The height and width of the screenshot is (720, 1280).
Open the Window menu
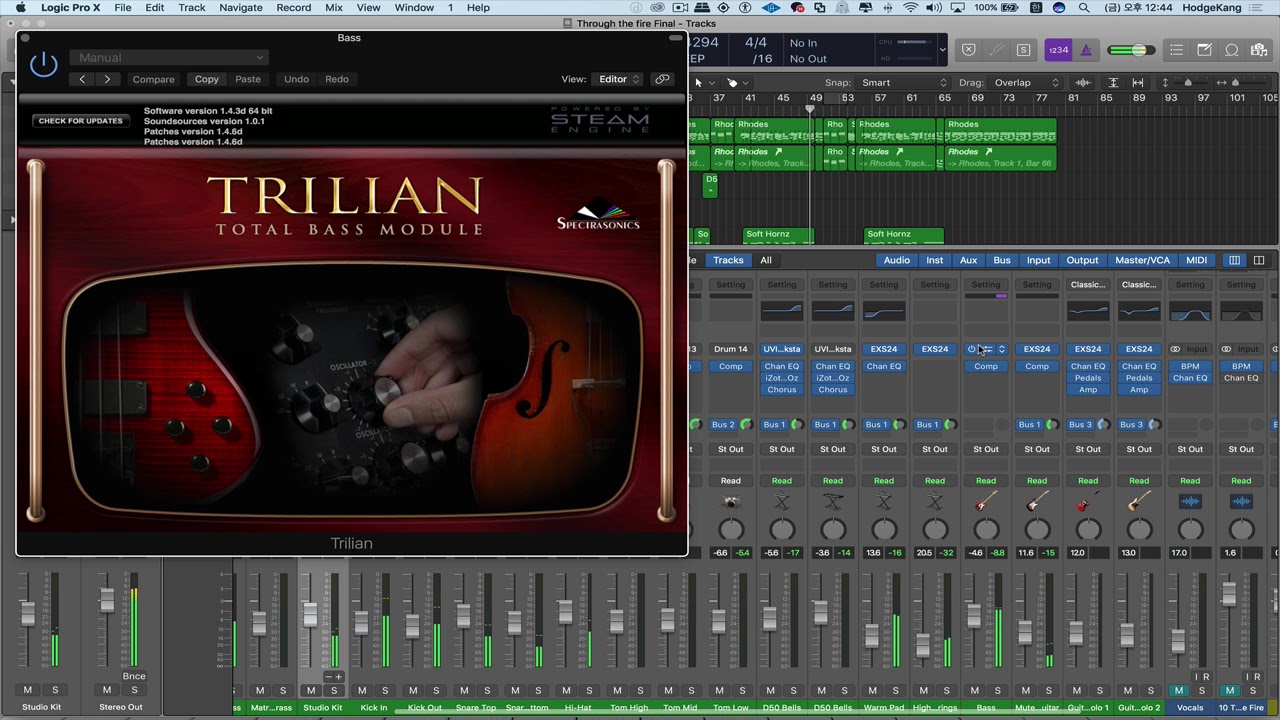click(414, 8)
